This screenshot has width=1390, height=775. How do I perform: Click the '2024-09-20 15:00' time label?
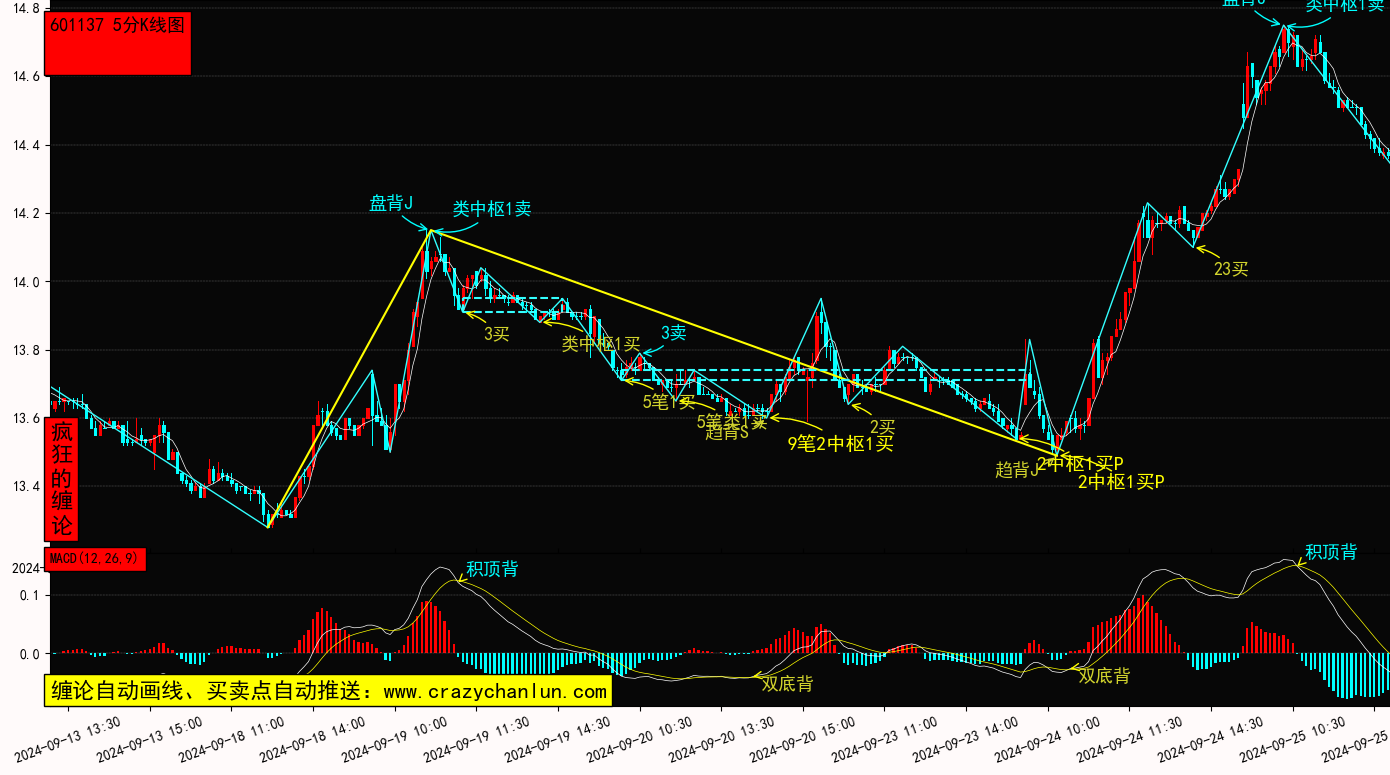tap(803, 739)
